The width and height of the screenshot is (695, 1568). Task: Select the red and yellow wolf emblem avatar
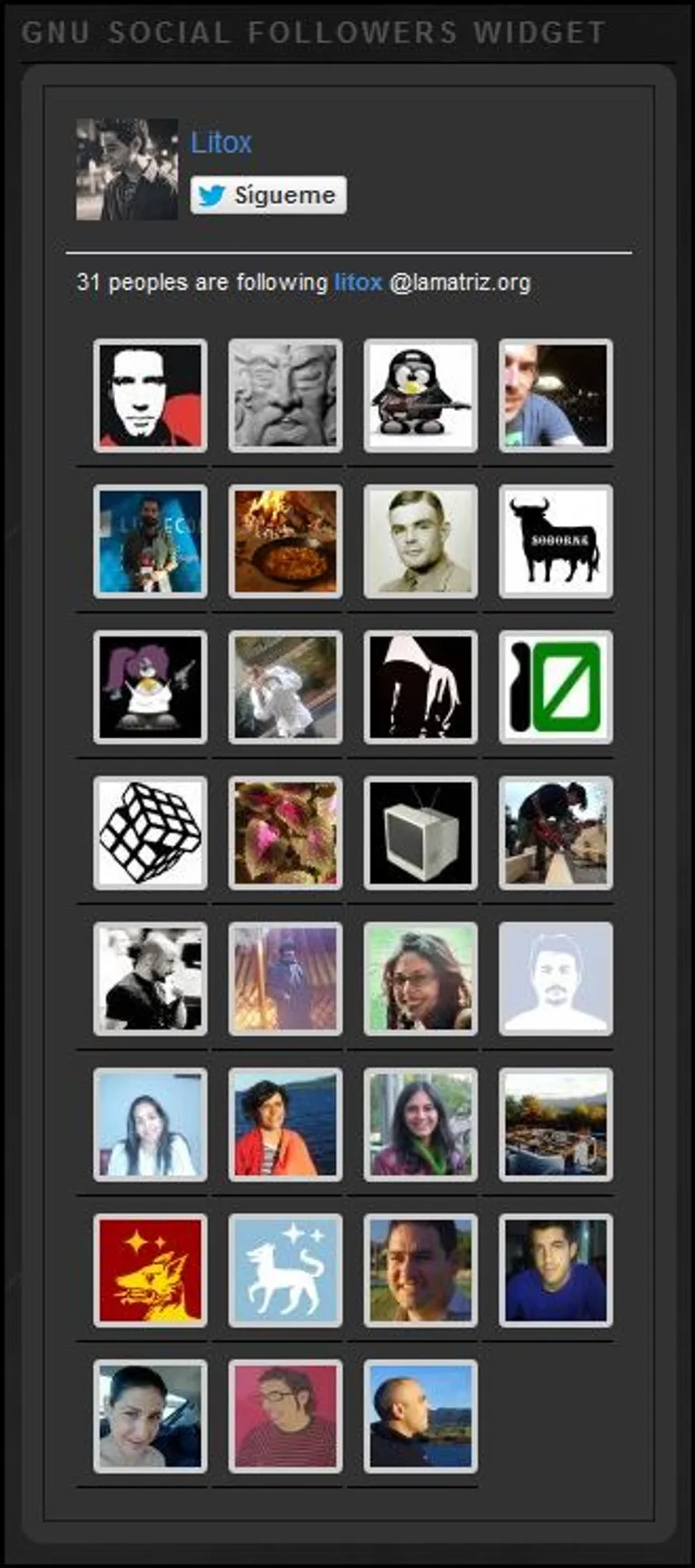150,1270
